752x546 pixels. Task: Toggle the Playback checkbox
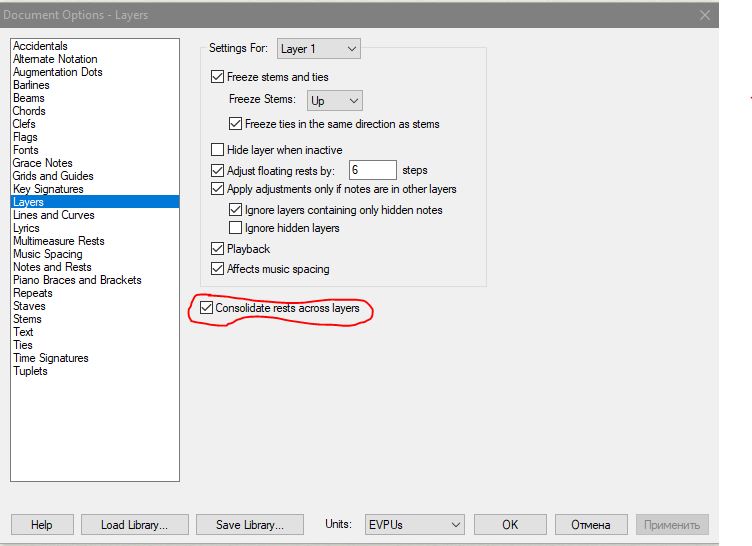point(218,249)
